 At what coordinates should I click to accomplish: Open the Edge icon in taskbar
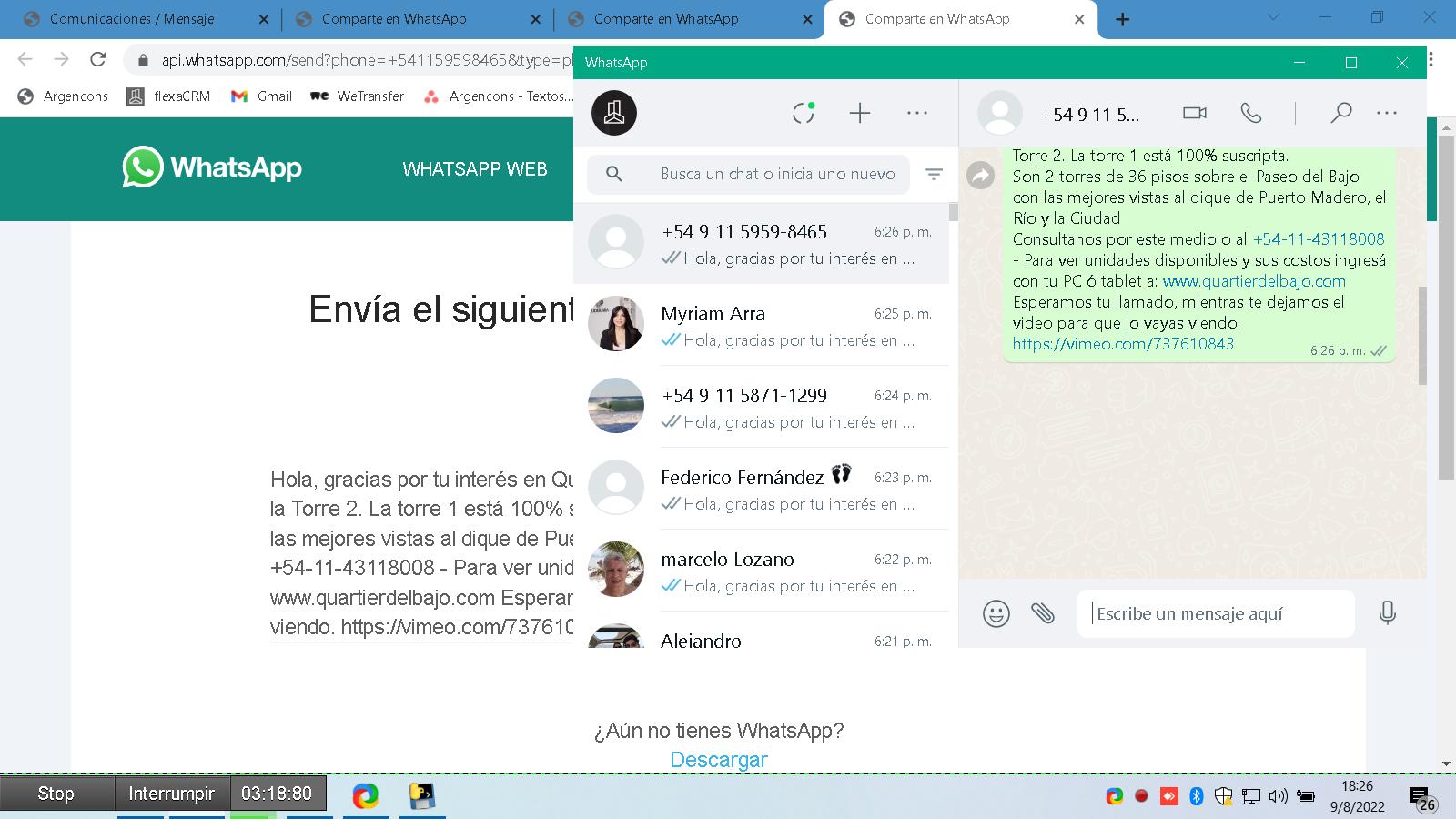(366, 795)
